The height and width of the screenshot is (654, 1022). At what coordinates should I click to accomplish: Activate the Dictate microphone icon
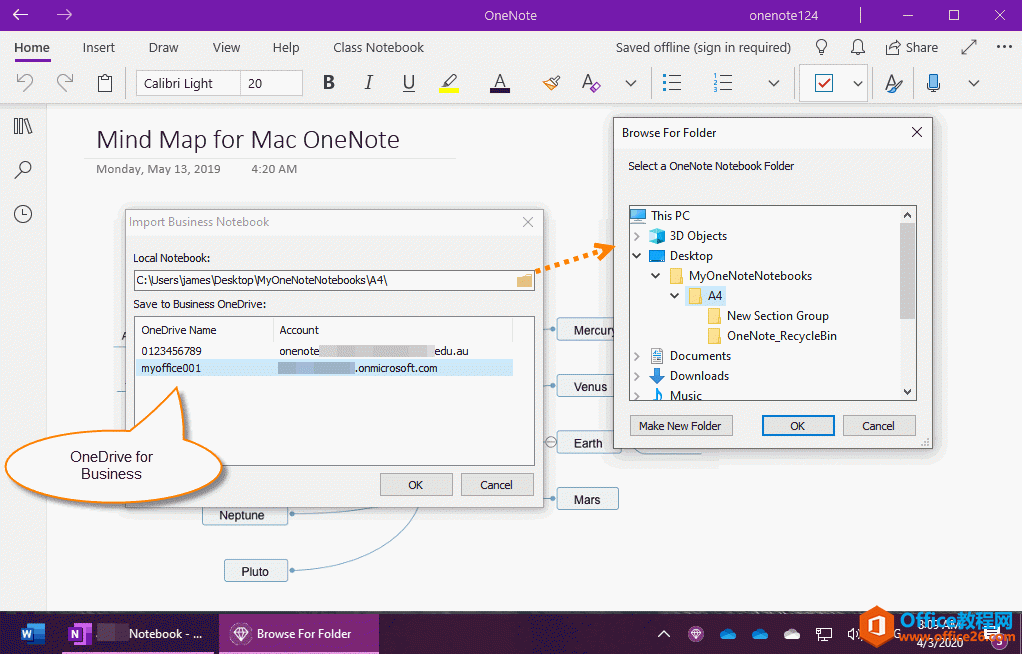point(933,83)
